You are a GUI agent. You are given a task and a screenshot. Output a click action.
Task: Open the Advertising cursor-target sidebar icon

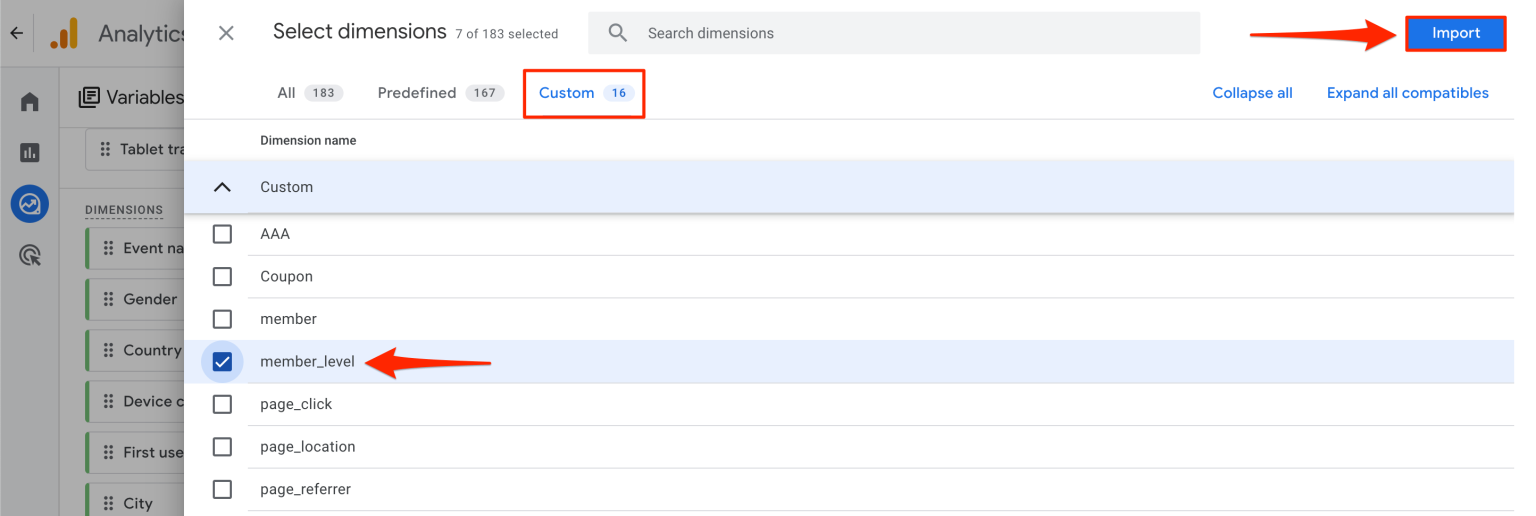coord(29,255)
